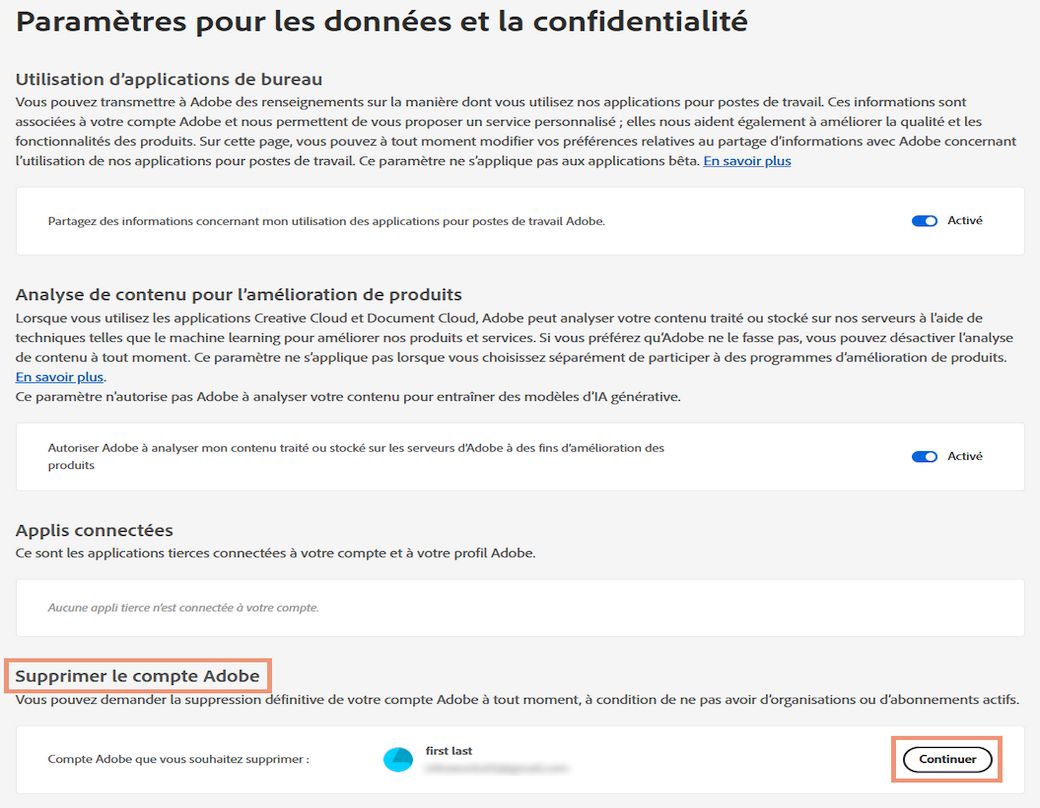Click 'Paramètres pour les données et la confidentialité' title
The width and height of the screenshot is (1040, 808).
[381, 22]
